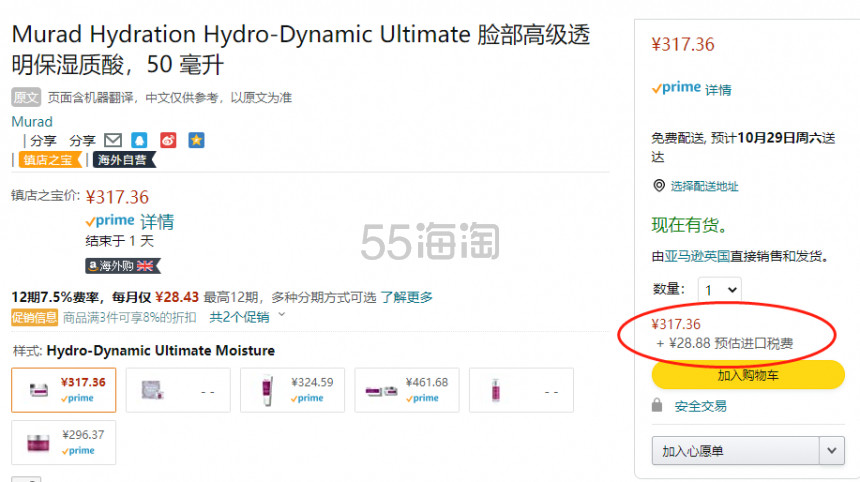Open the 数量 quantity dropdown
The image size is (860, 482).
coord(720,290)
